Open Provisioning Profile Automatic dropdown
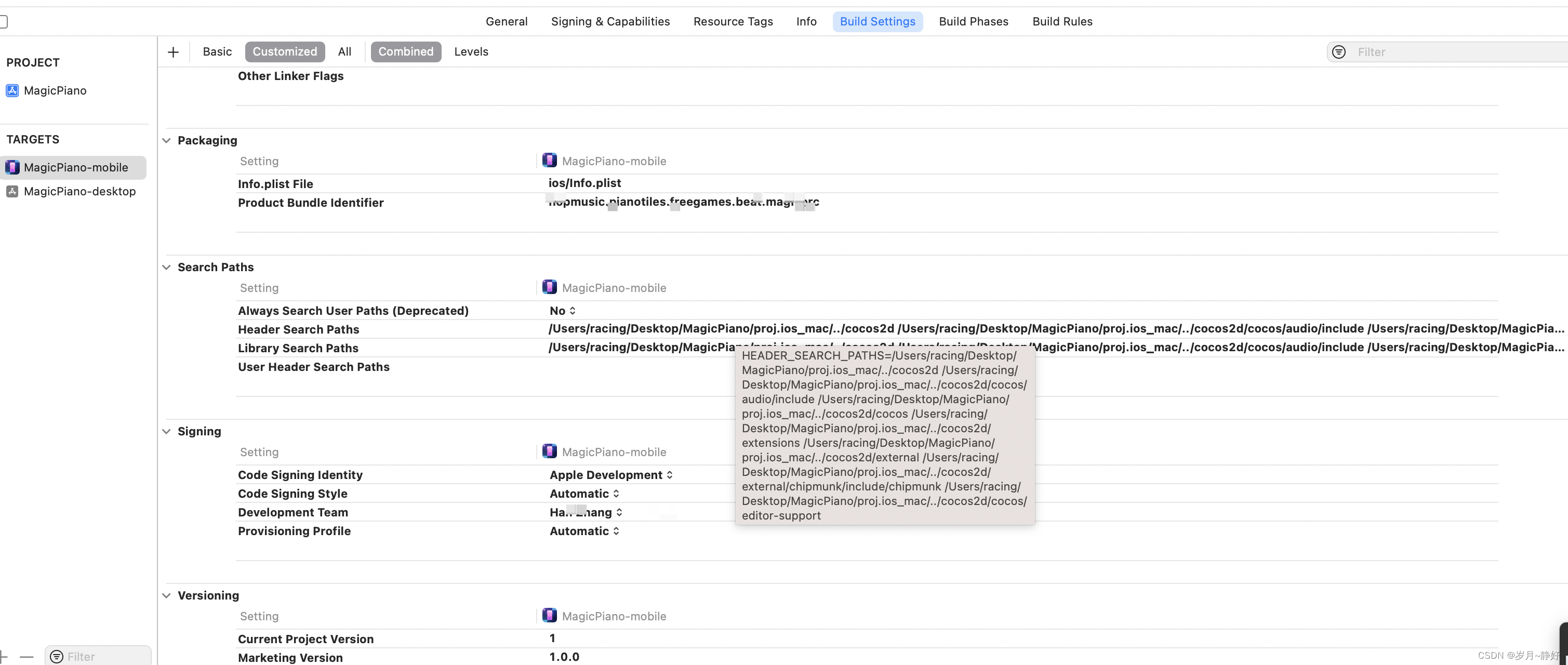Screen dimensions: 1568x665 coord(584,531)
